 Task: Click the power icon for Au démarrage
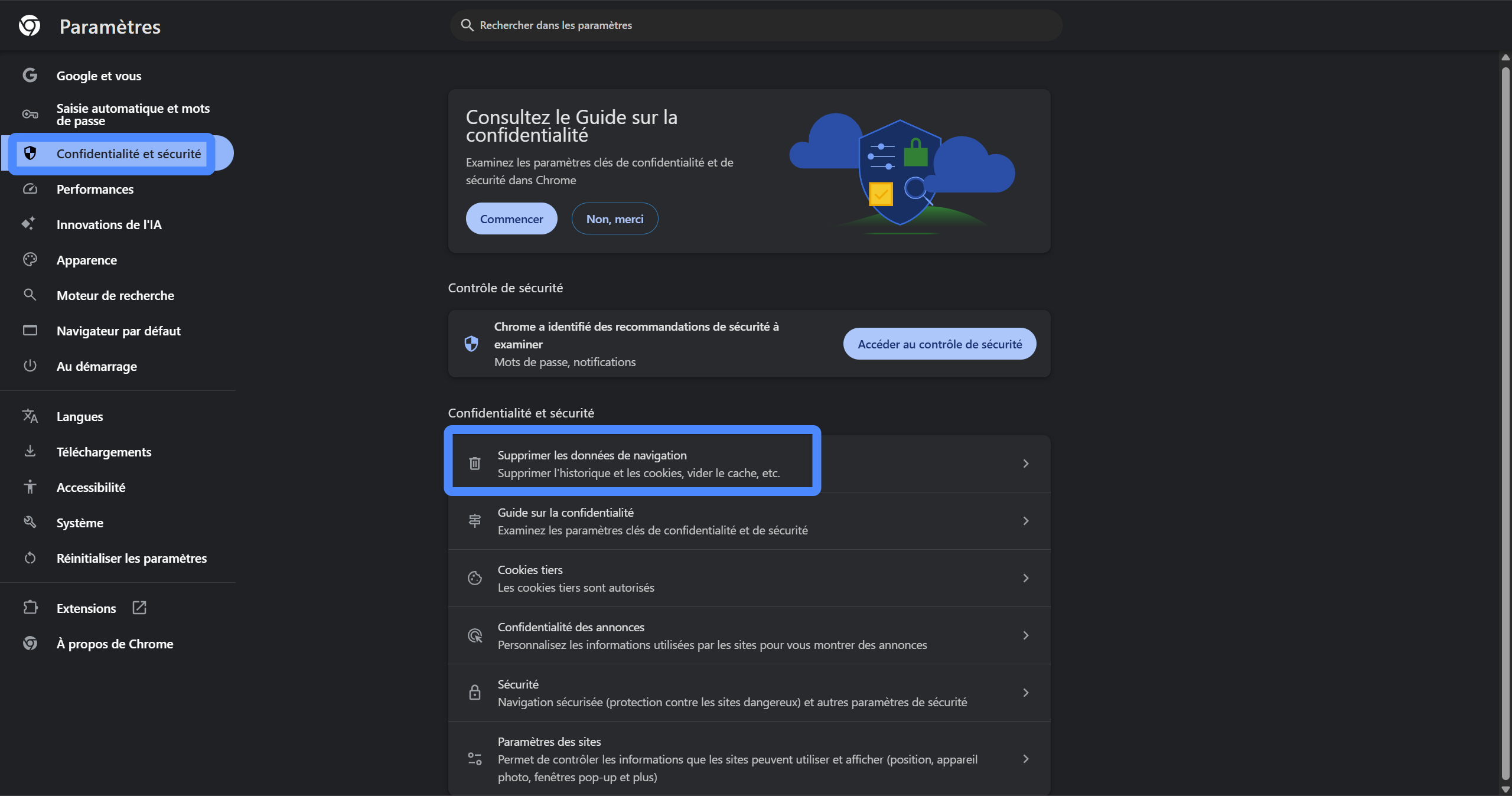coord(30,366)
